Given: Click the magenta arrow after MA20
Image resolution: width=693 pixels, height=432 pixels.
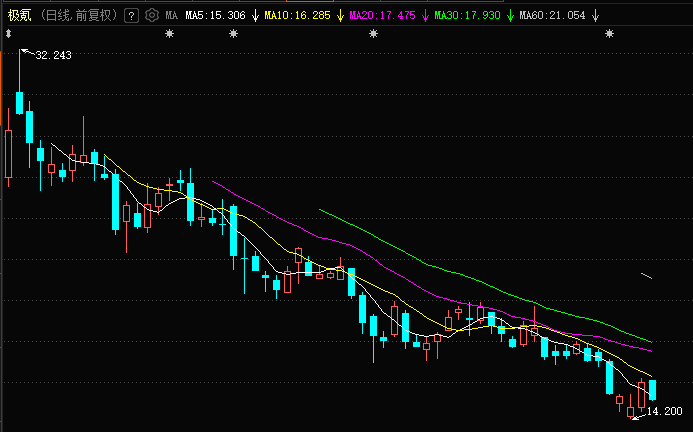Looking at the screenshot, I should (x=424, y=16).
